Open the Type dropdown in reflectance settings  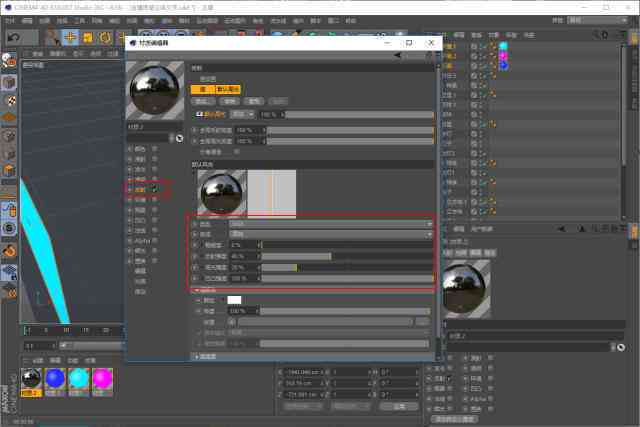tap(331, 224)
